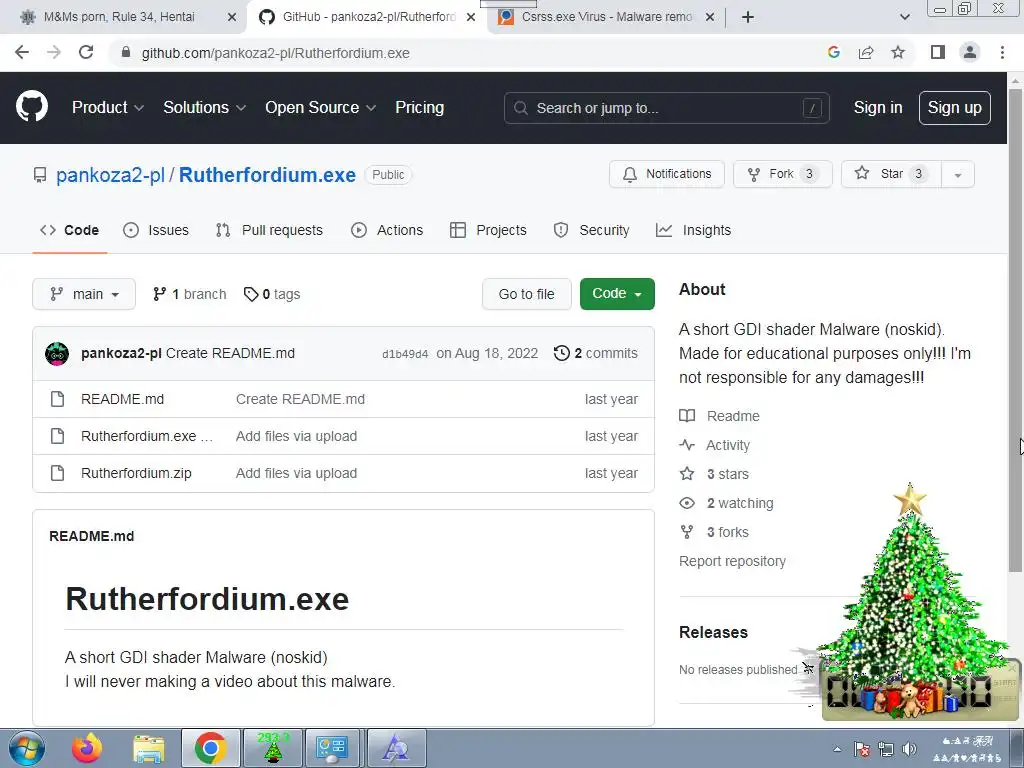Open the tab search chevron

pyautogui.click(x=904, y=17)
